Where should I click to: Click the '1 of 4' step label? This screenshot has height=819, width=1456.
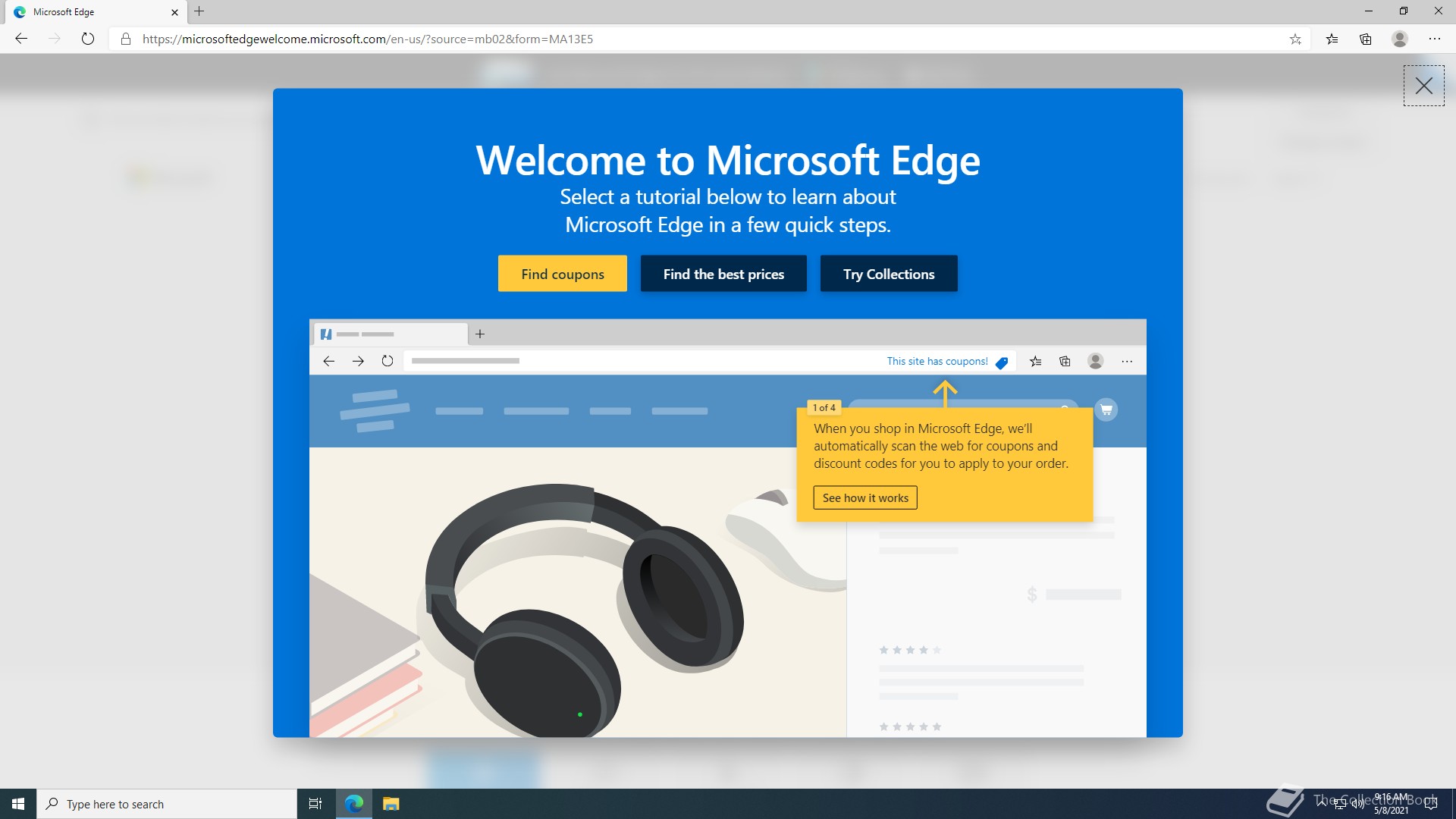(824, 407)
